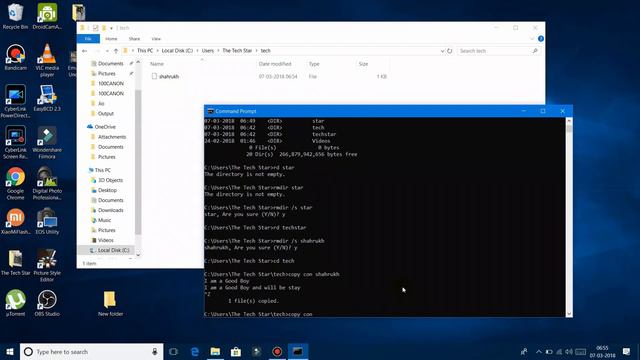Open the recent locations dropdown arrow

tap(107, 51)
